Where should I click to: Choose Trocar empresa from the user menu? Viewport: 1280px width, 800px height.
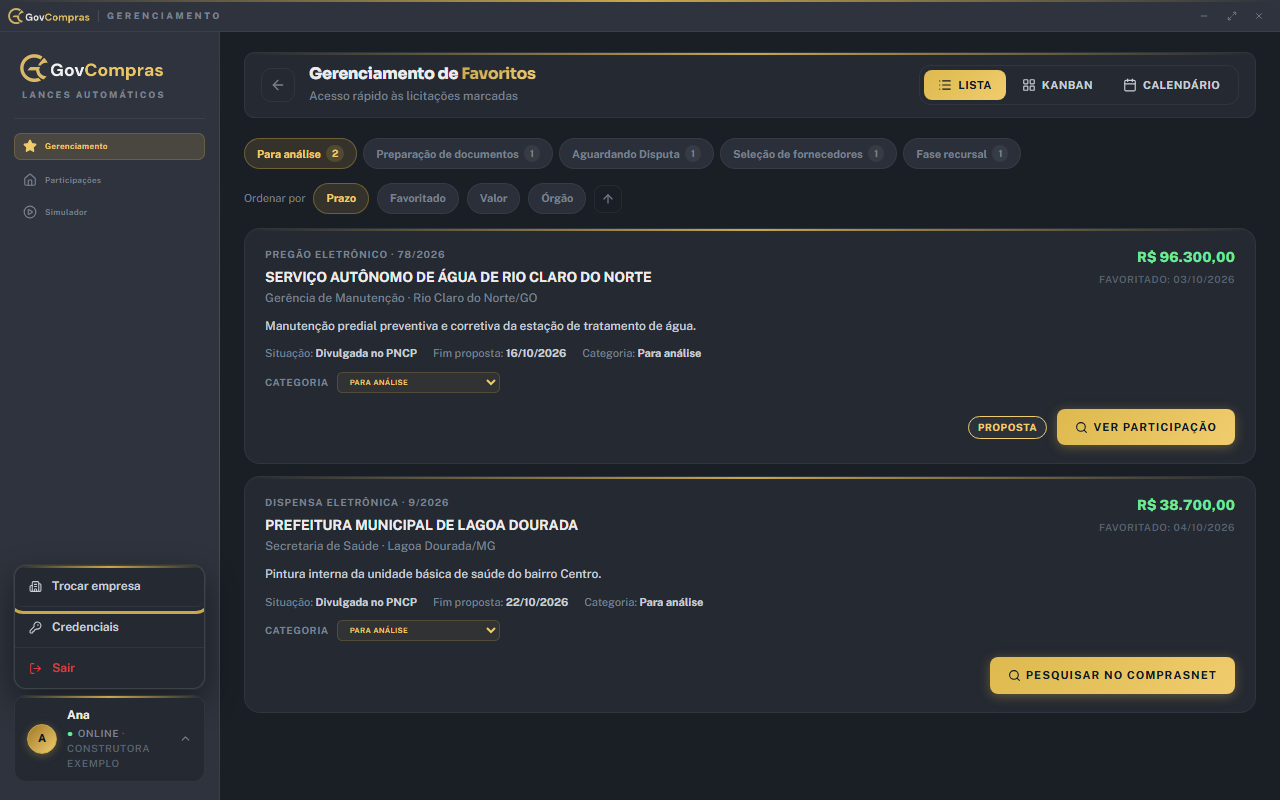click(x=109, y=586)
